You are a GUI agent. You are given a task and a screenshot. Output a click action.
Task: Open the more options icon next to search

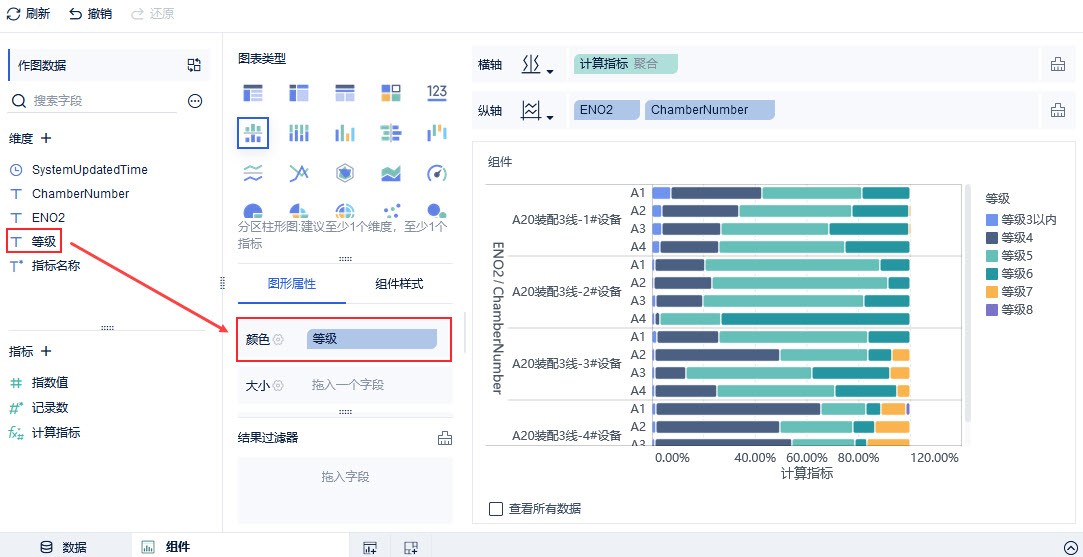[195, 101]
